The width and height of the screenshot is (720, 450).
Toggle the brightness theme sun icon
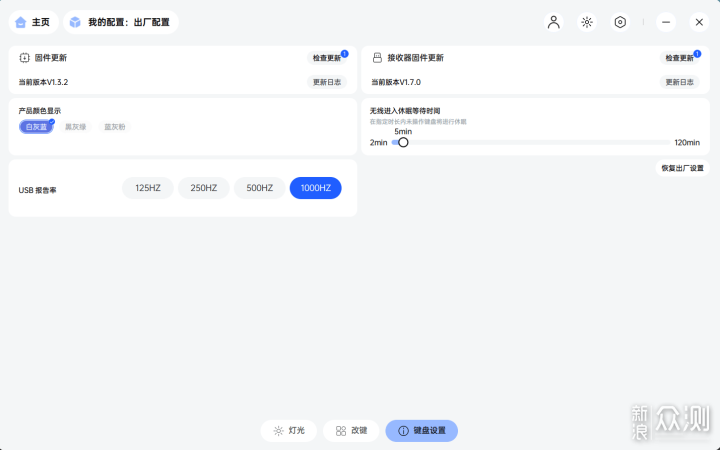tap(587, 22)
